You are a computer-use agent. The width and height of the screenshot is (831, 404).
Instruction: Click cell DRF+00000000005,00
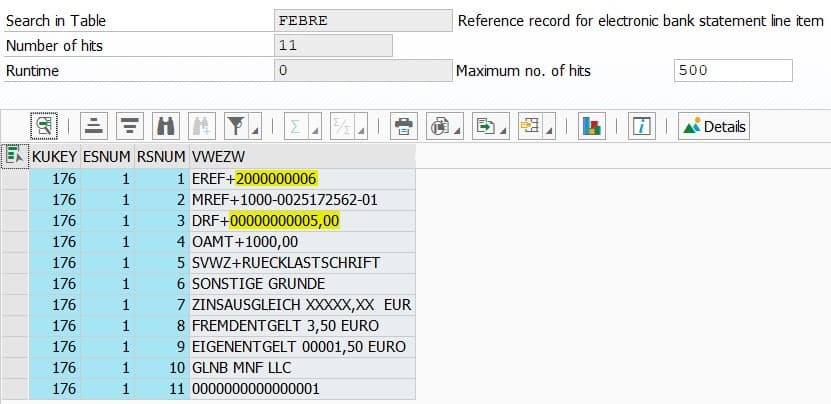303,221
